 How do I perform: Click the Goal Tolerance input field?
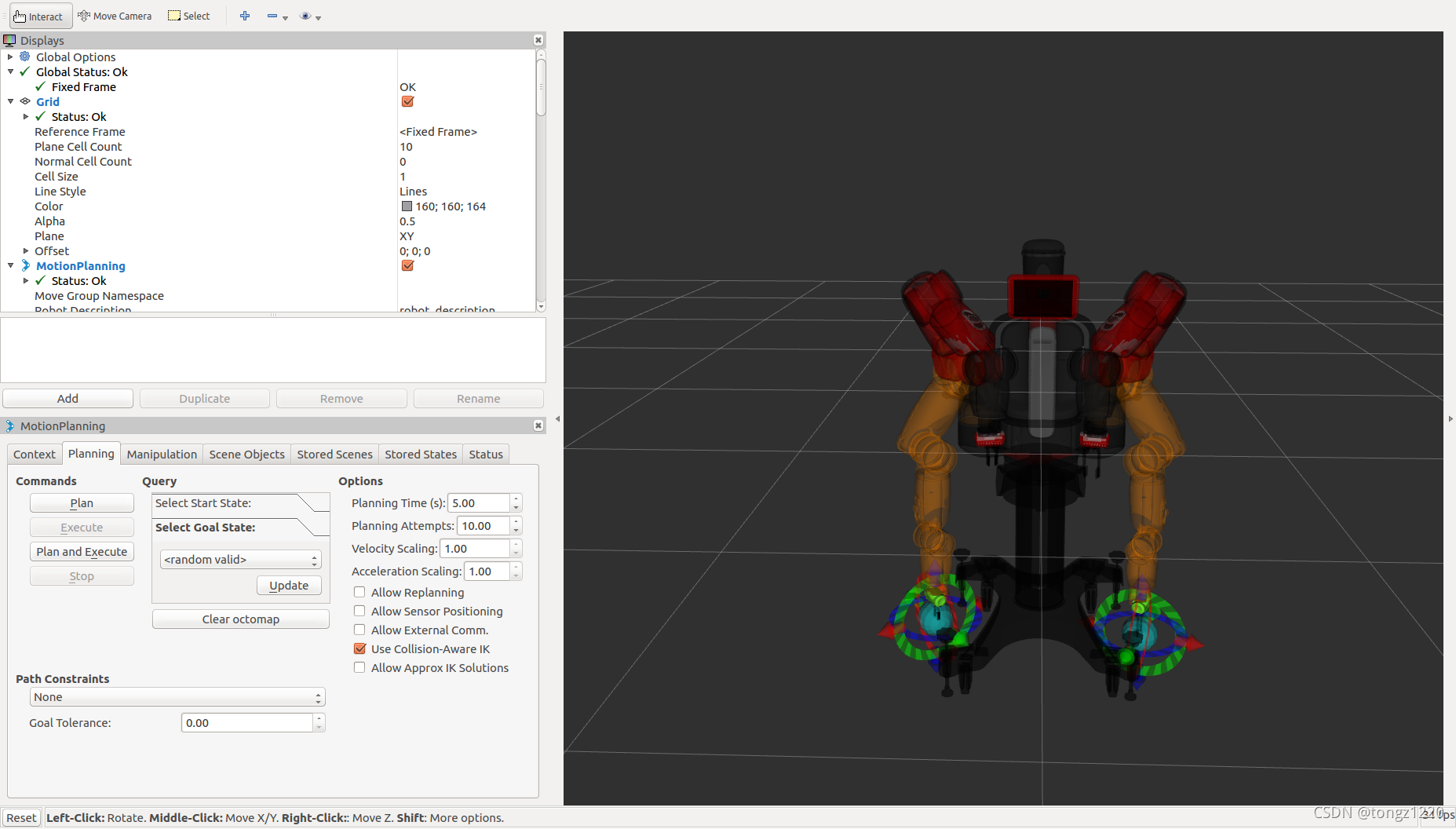[247, 722]
